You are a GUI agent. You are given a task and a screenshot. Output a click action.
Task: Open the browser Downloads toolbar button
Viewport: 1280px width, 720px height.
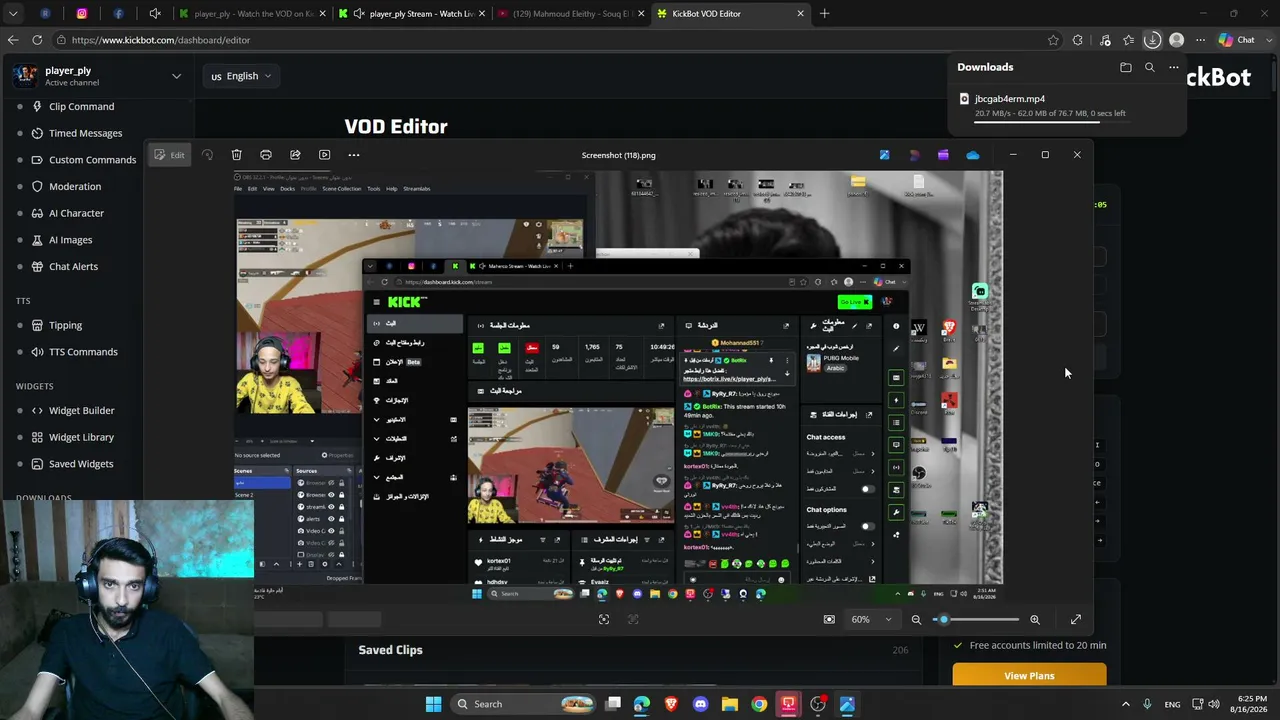[1152, 40]
